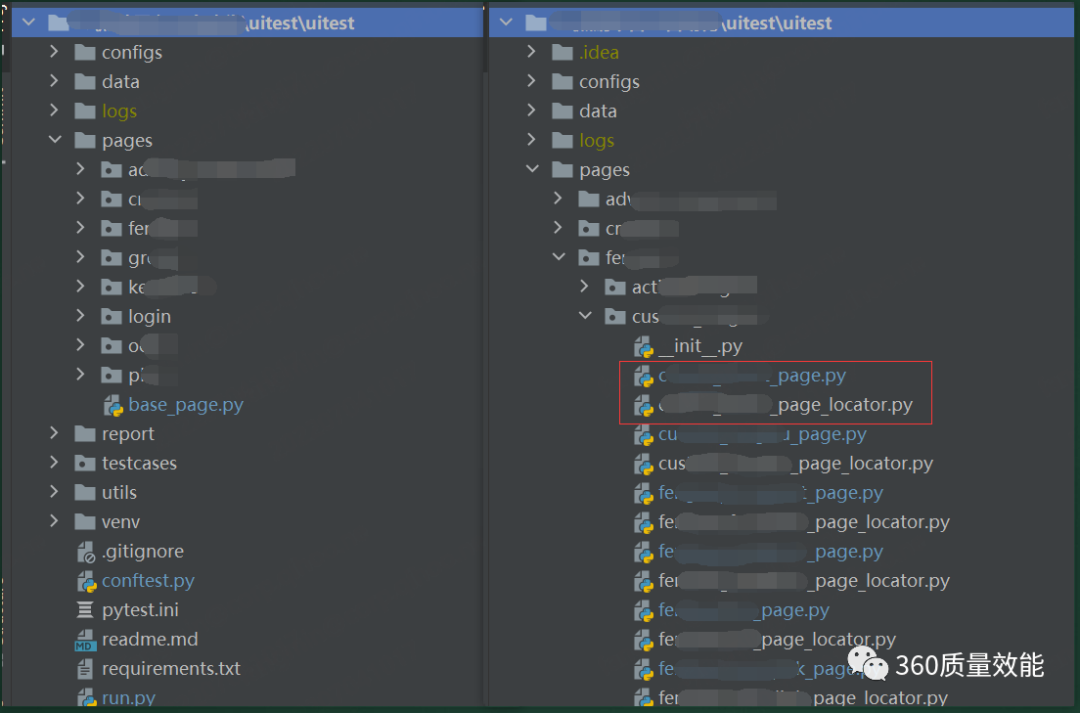
Task: Select base_page.py in the left tree
Action: tap(185, 404)
